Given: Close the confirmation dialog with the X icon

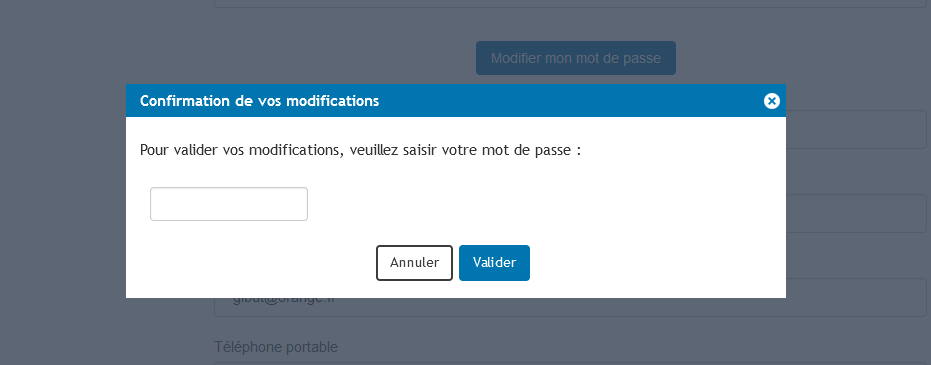Looking at the screenshot, I should 771,101.
